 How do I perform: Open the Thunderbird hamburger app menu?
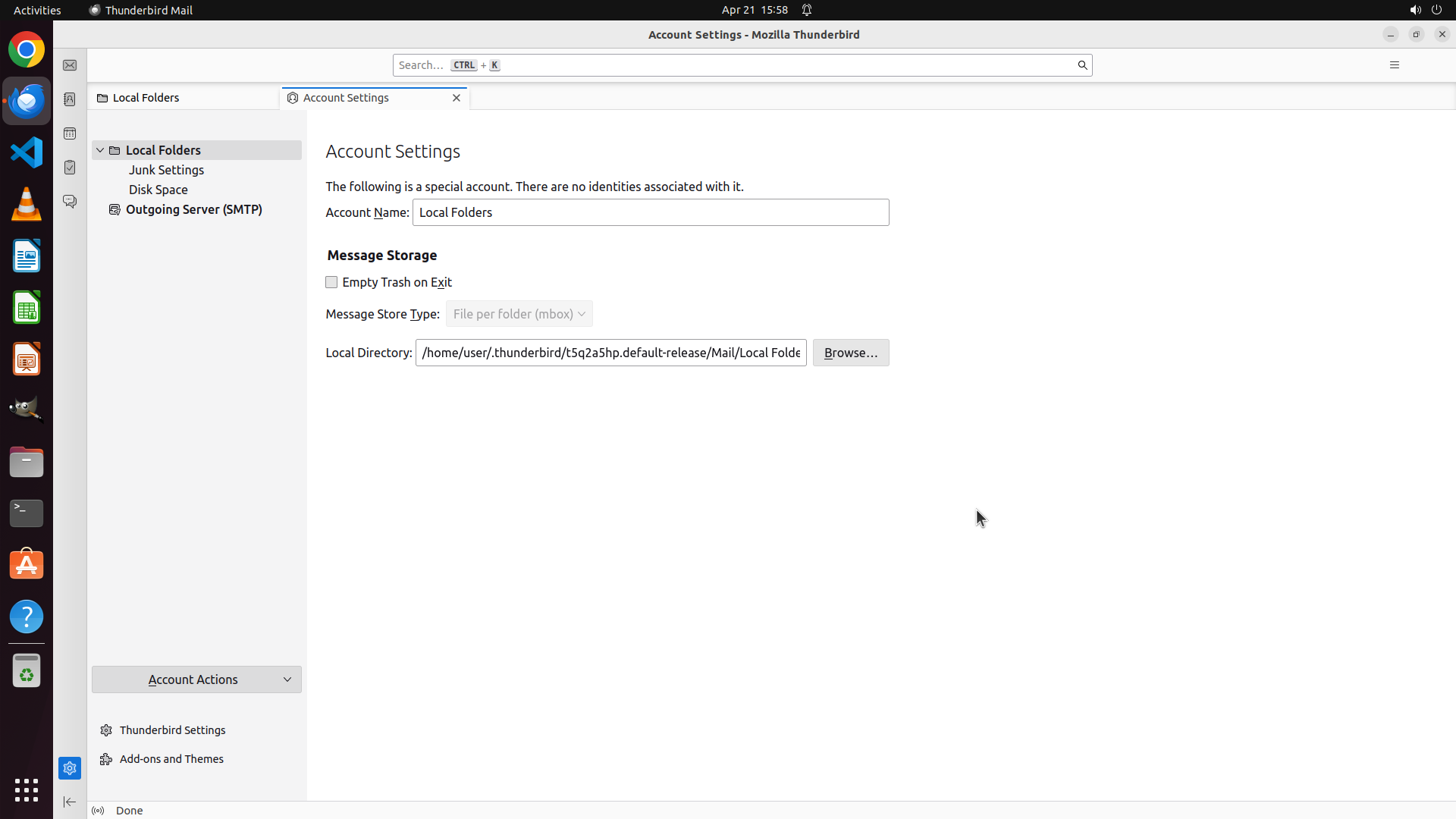(1394, 65)
